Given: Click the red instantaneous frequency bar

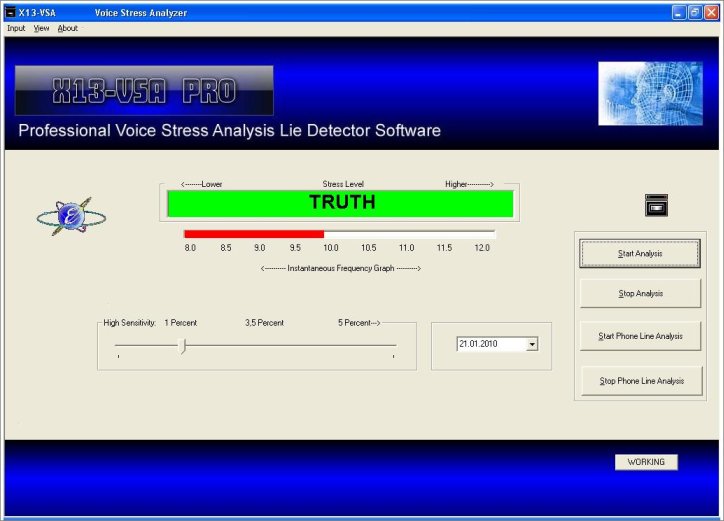Looking at the screenshot, I should (x=254, y=234).
